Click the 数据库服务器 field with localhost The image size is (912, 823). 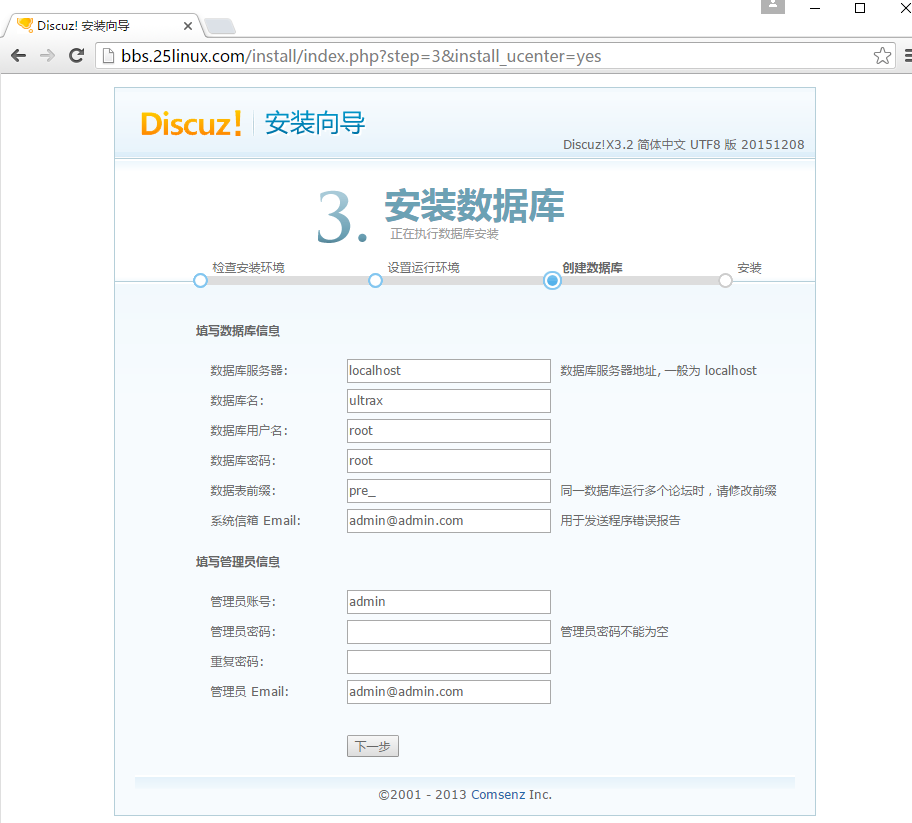tap(448, 371)
